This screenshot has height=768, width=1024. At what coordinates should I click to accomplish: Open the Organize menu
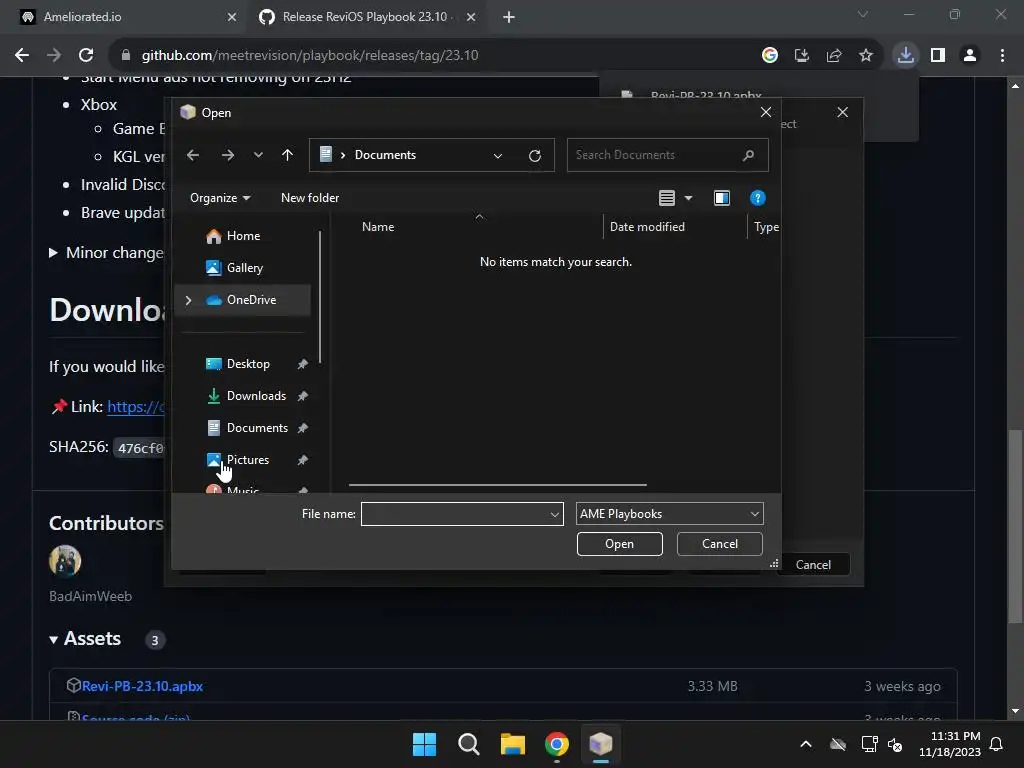[x=220, y=198]
